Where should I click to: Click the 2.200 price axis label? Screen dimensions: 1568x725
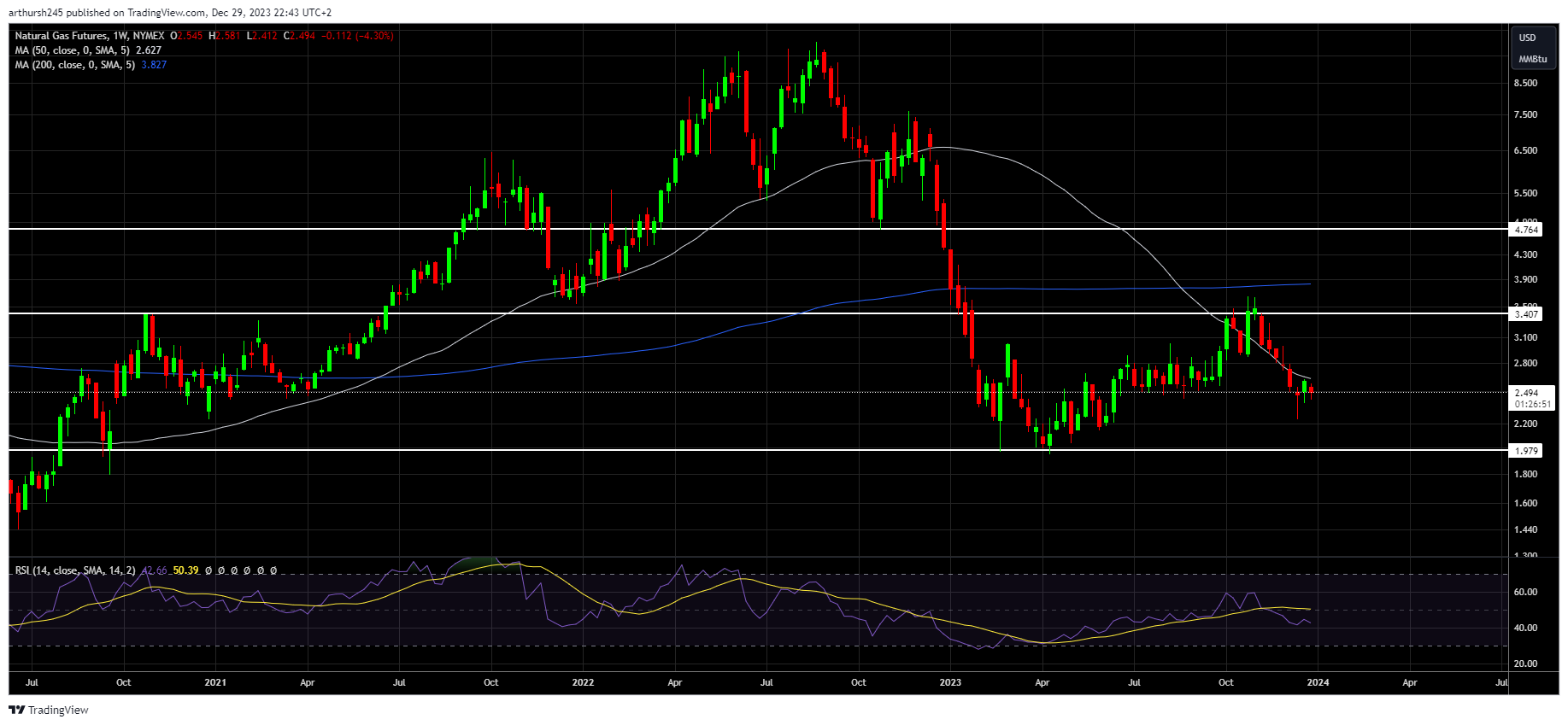point(1525,424)
